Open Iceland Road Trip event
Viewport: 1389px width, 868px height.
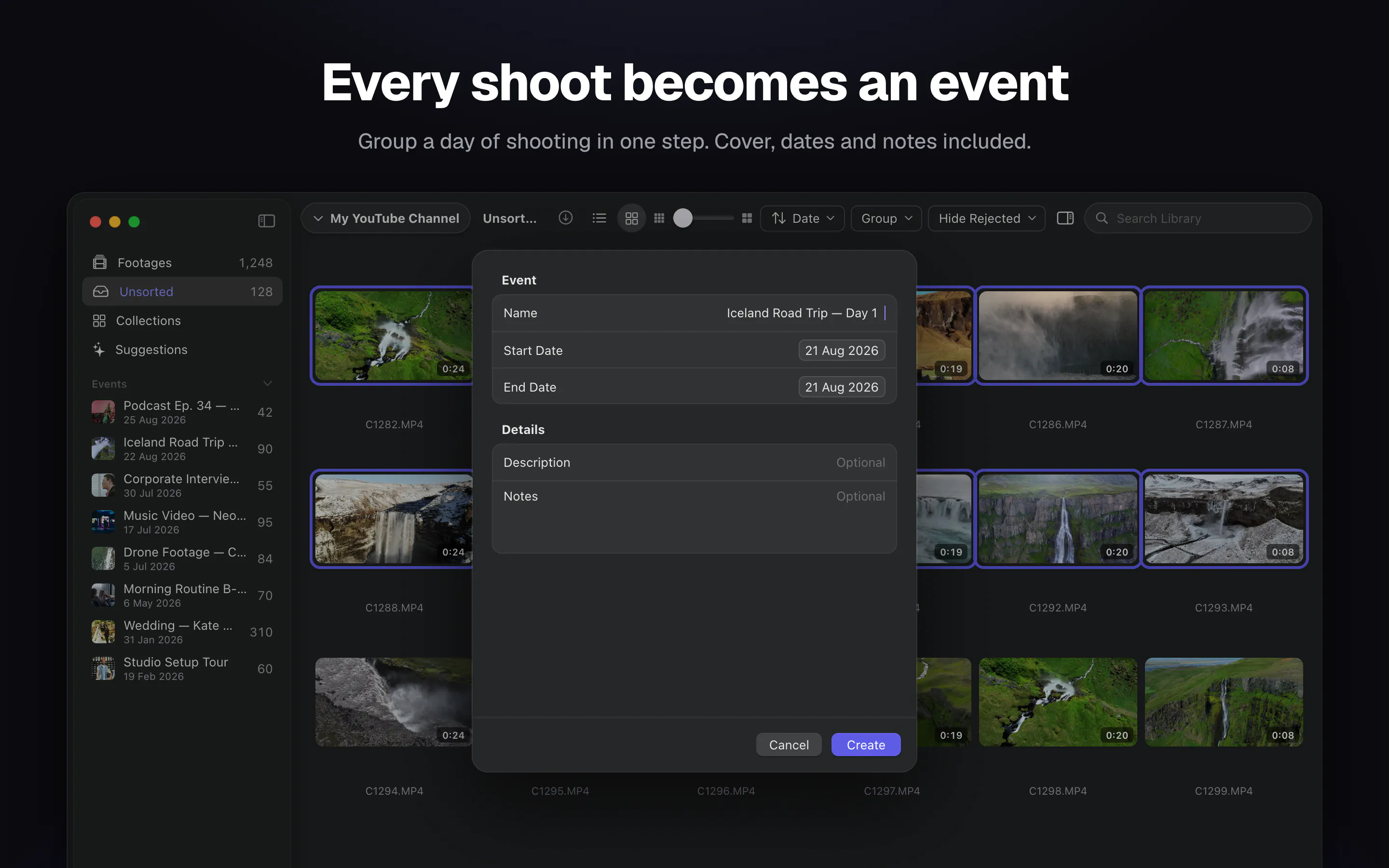[182, 449]
